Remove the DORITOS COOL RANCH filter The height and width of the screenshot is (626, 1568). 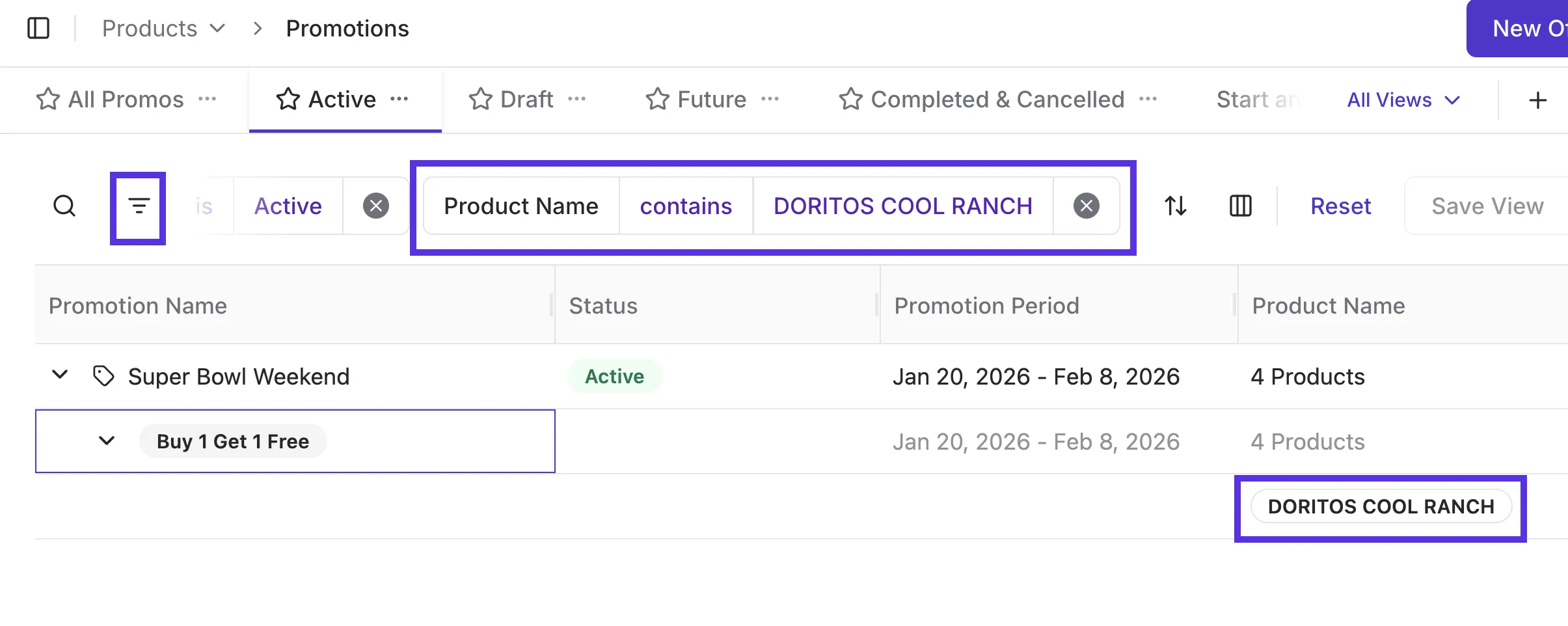1087,206
